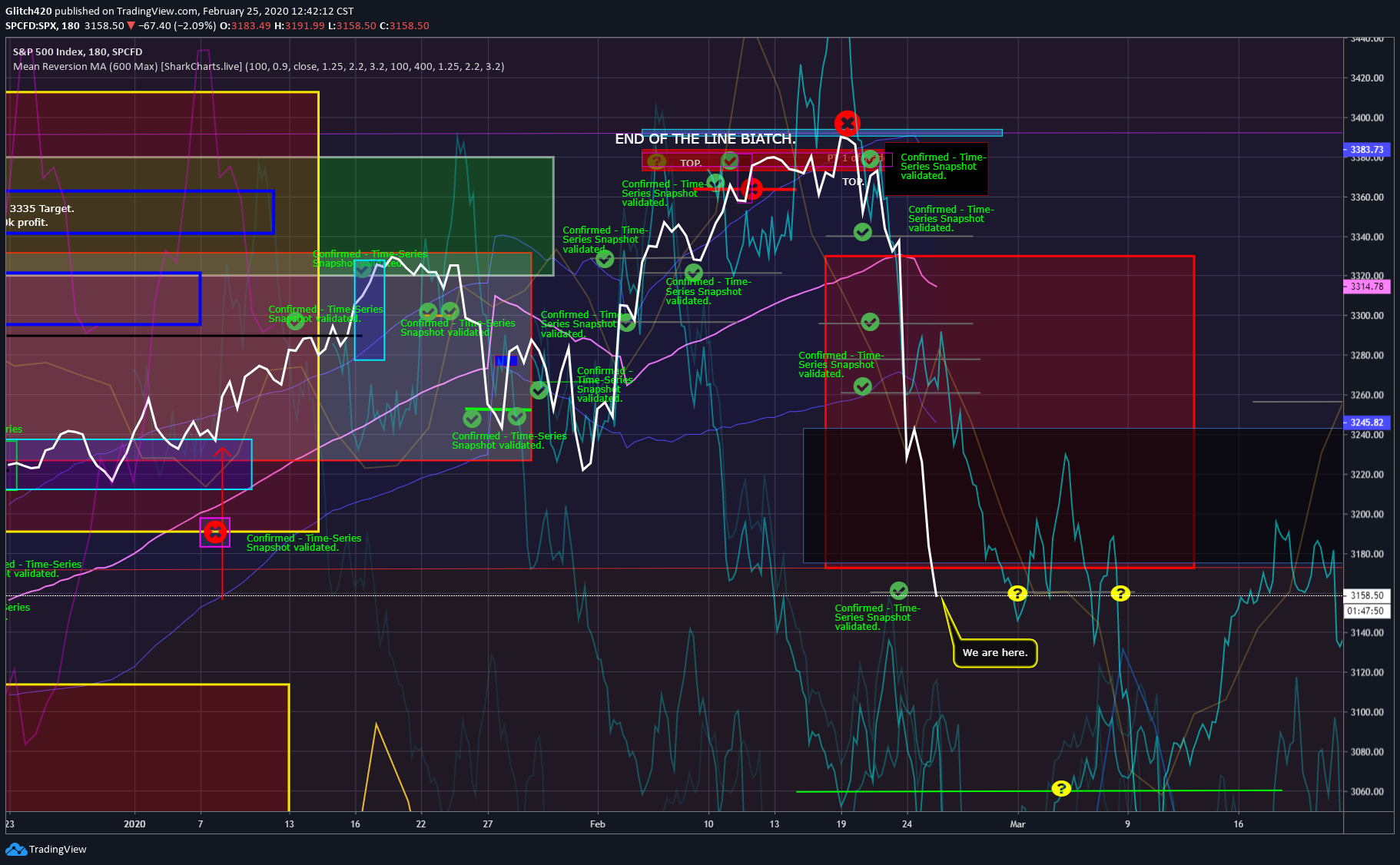
Task: Click the Confirmed Snapshot text beside magenta square
Action: (x=304, y=542)
